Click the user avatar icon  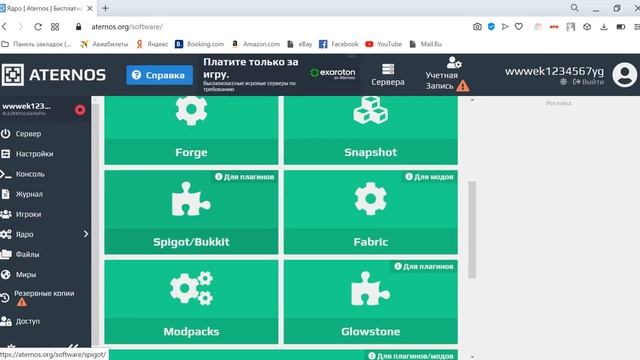click(x=624, y=75)
